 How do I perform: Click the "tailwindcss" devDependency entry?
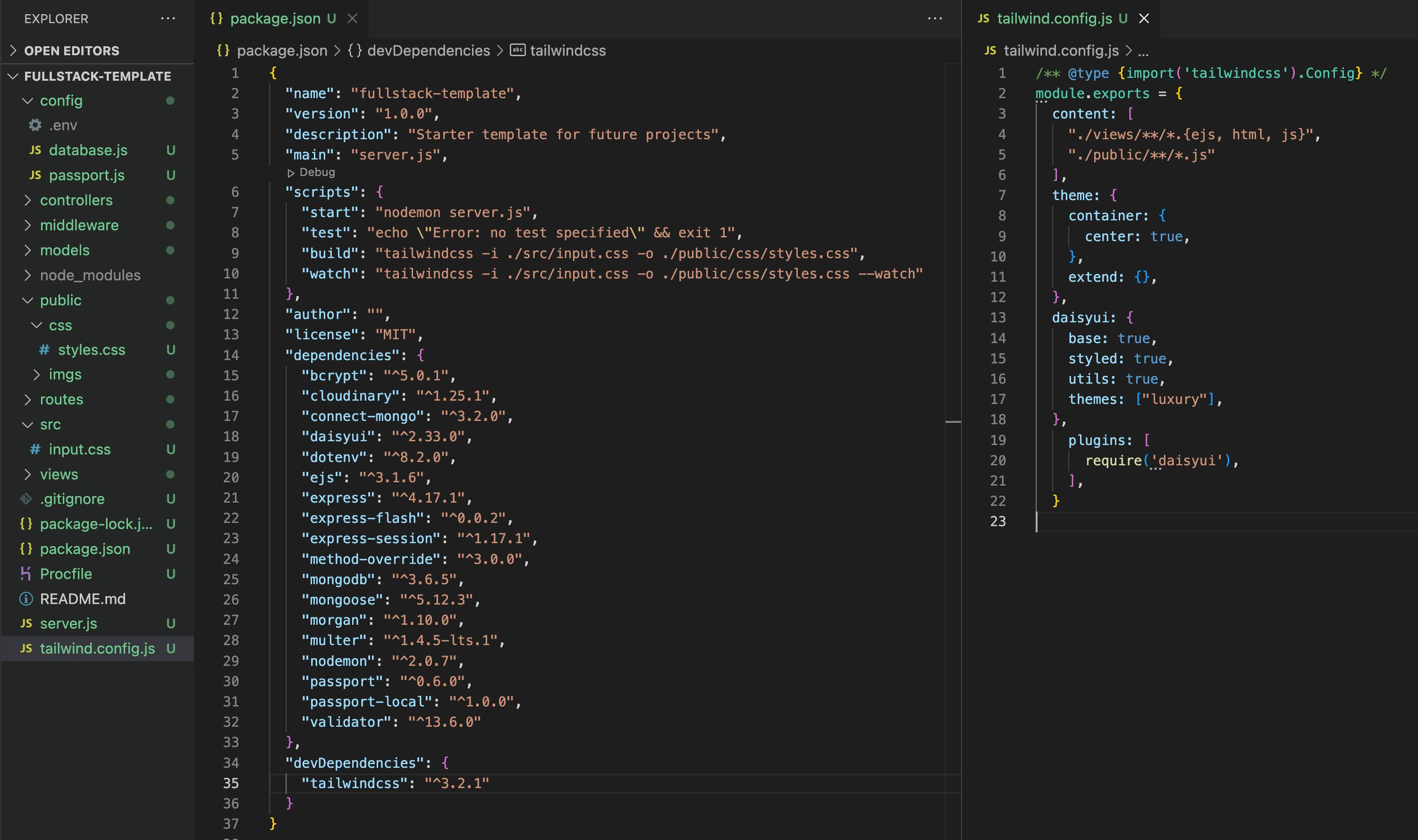[395, 783]
